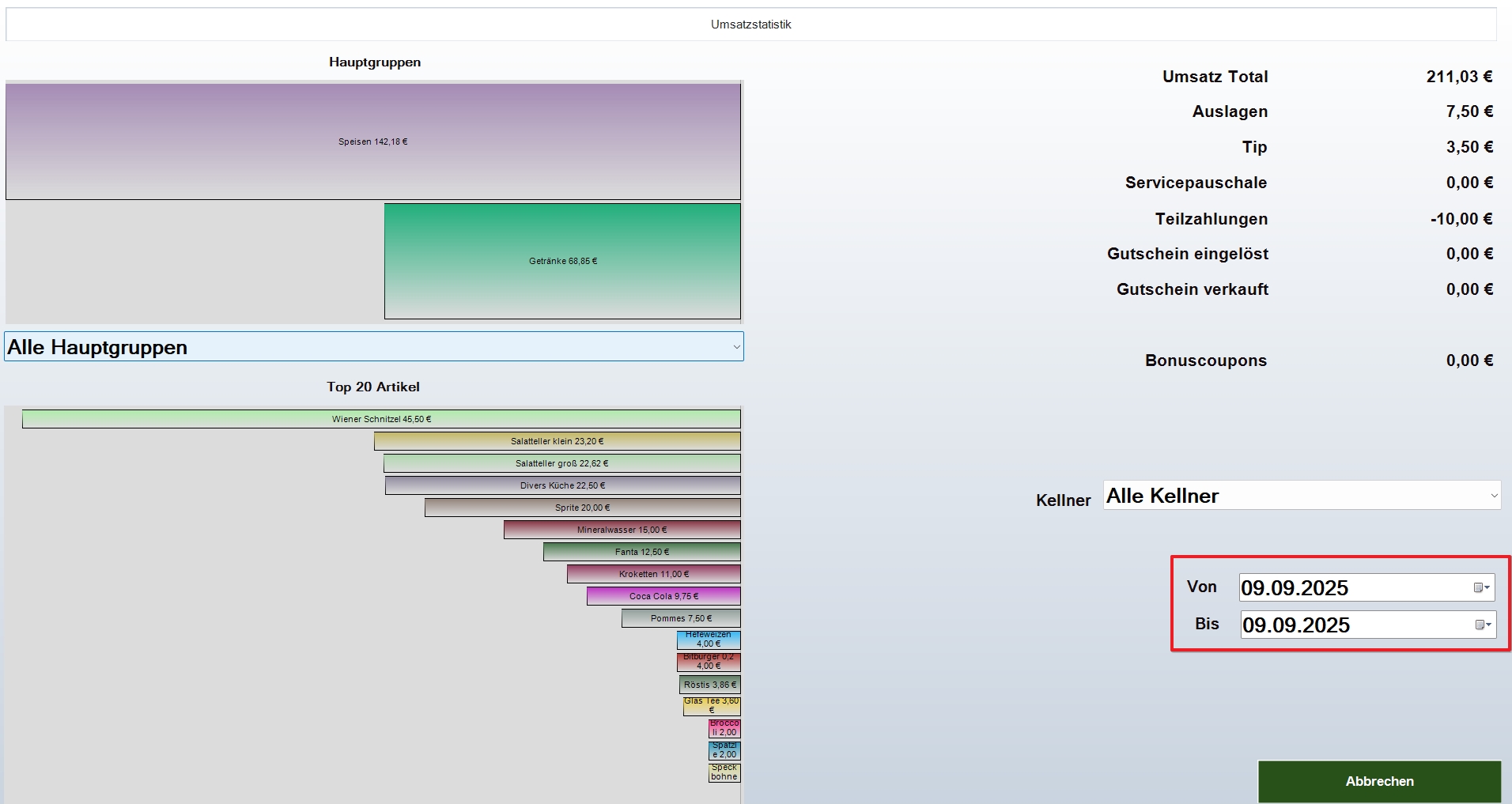
Task: Click the Fanta 12,50 € bar
Action: coord(642,552)
